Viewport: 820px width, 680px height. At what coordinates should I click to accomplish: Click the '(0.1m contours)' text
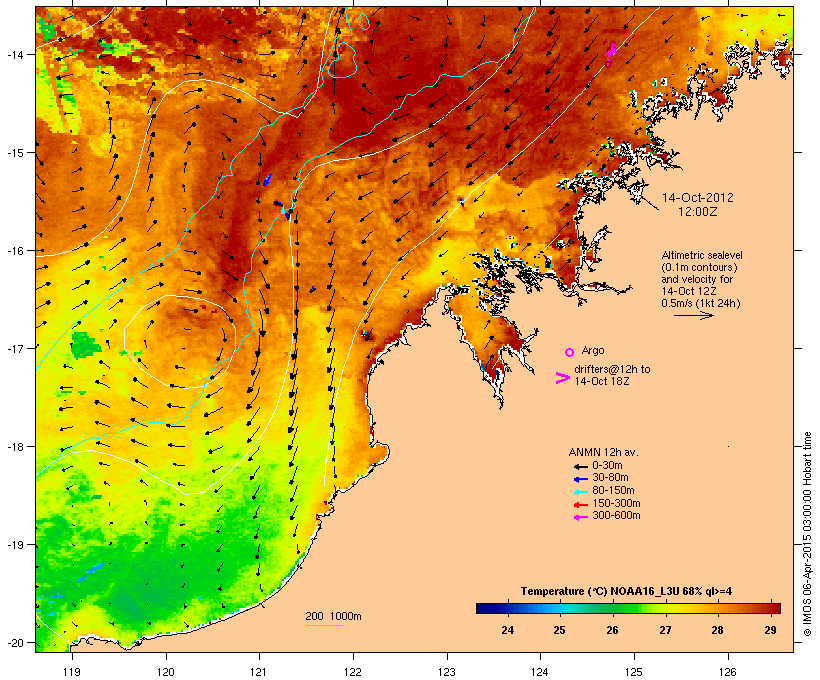coord(699,267)
